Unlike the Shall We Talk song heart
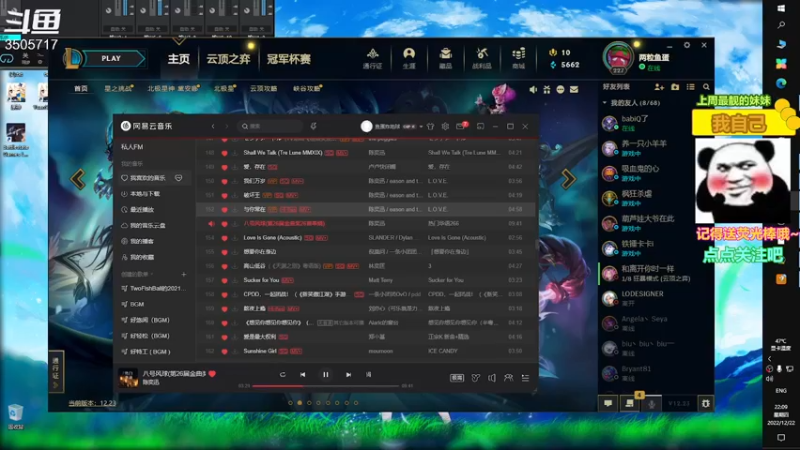 (224, 153)
